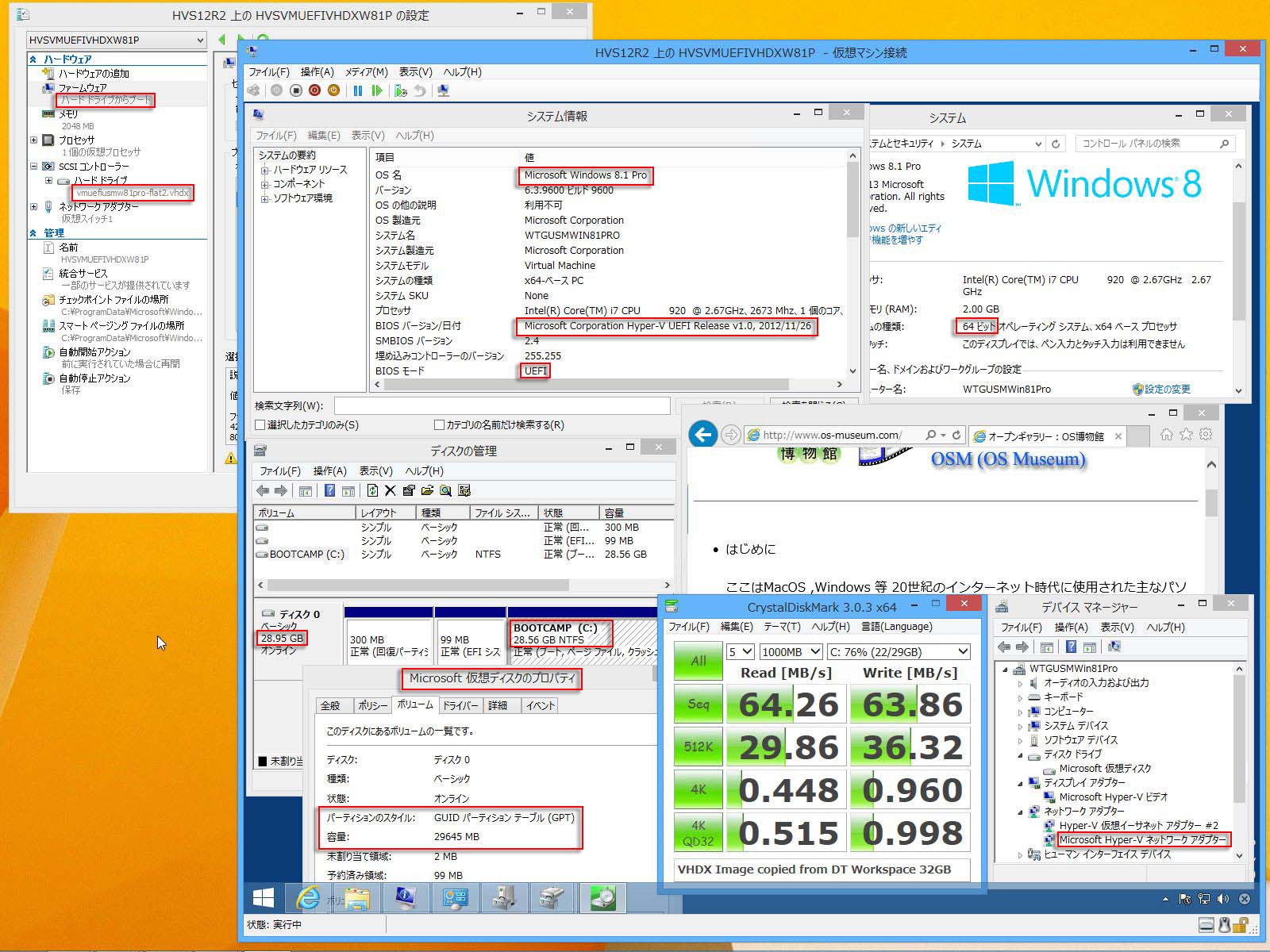The width and height of the screenshot is (1270, 952).
Task: Click the Properties icon in Disk Management toolbar
Action: [x=409, y=490]
